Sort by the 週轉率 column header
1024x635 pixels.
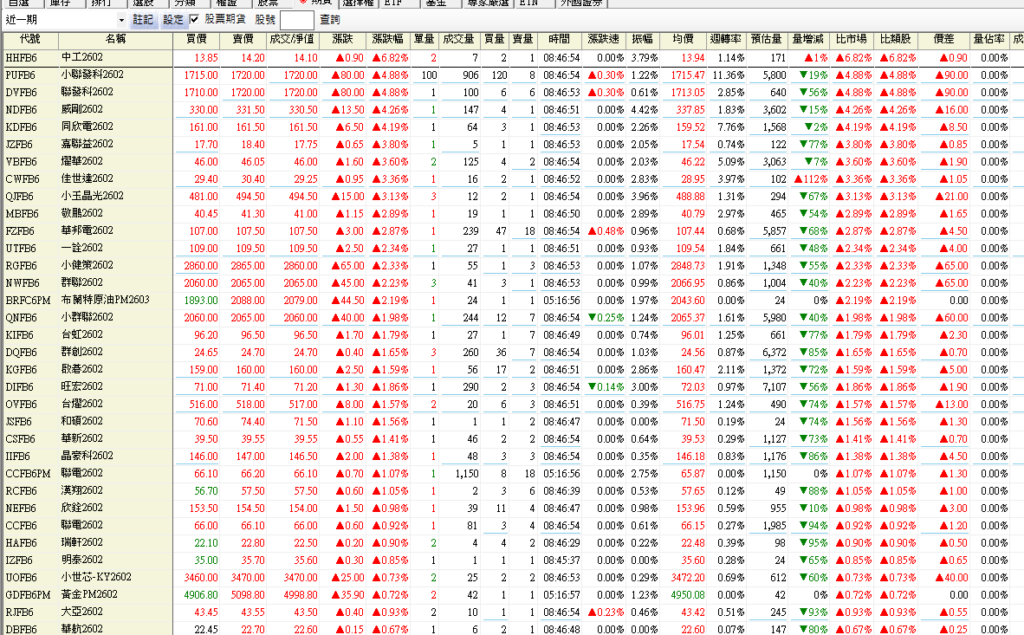(732, 39)
